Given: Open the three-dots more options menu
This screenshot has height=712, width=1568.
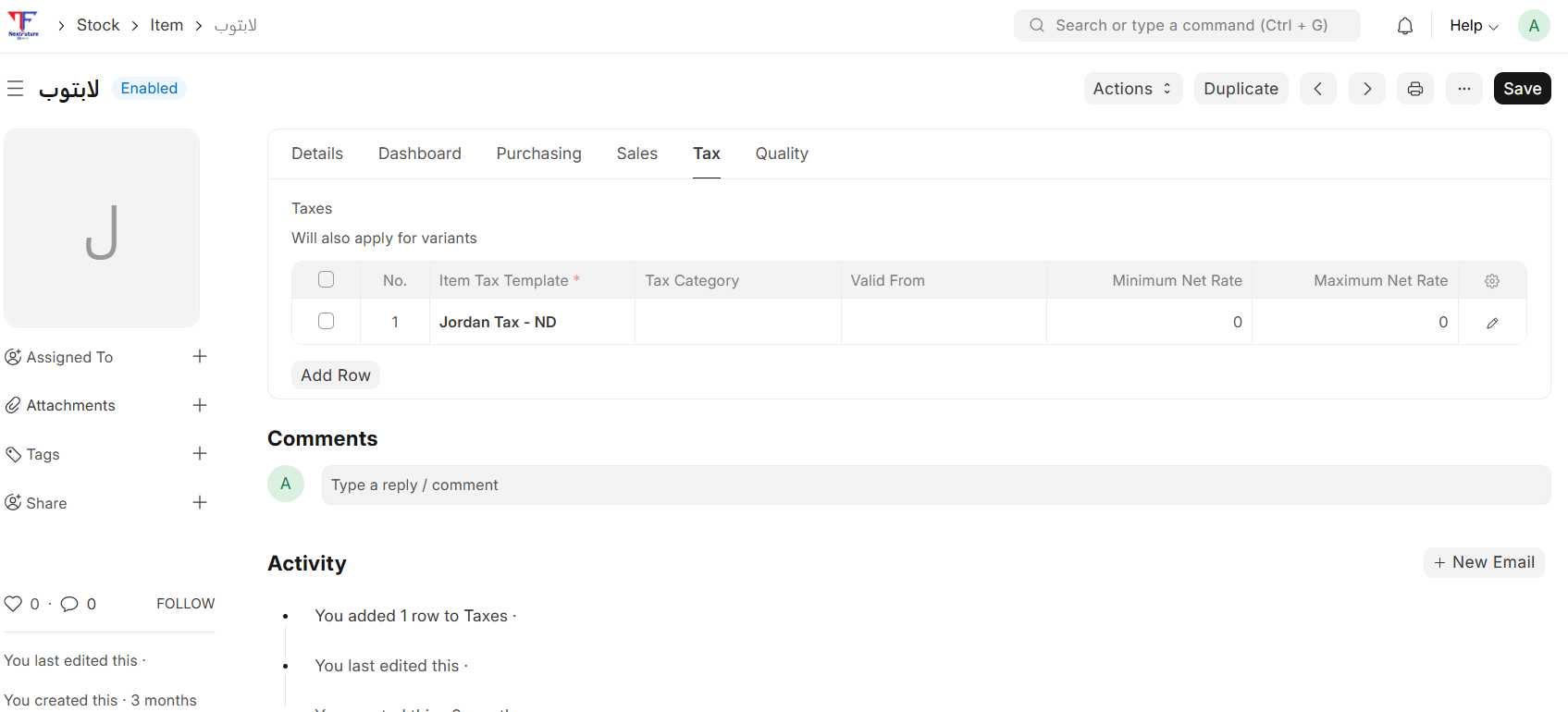Looking at the screenshot, I should click(1463, 89).
